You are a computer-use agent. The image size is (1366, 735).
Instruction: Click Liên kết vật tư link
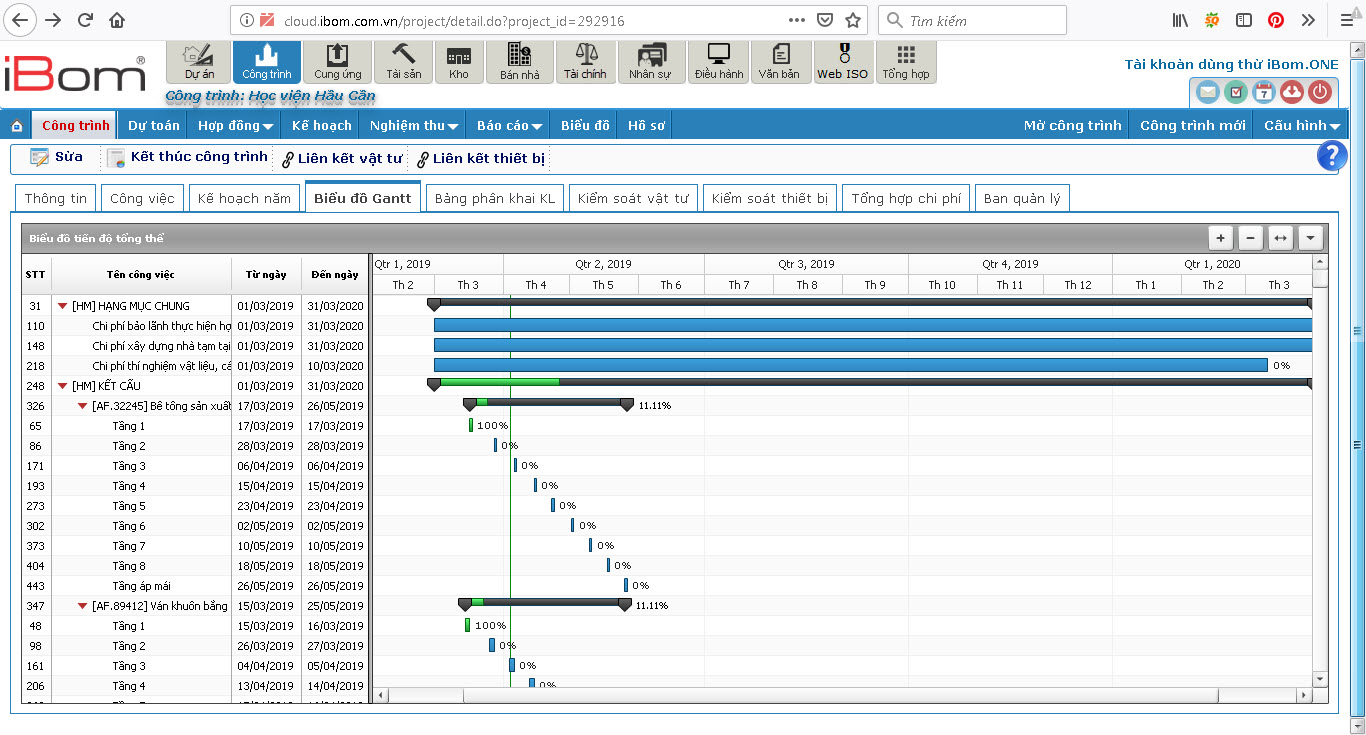tap(342, 158)
